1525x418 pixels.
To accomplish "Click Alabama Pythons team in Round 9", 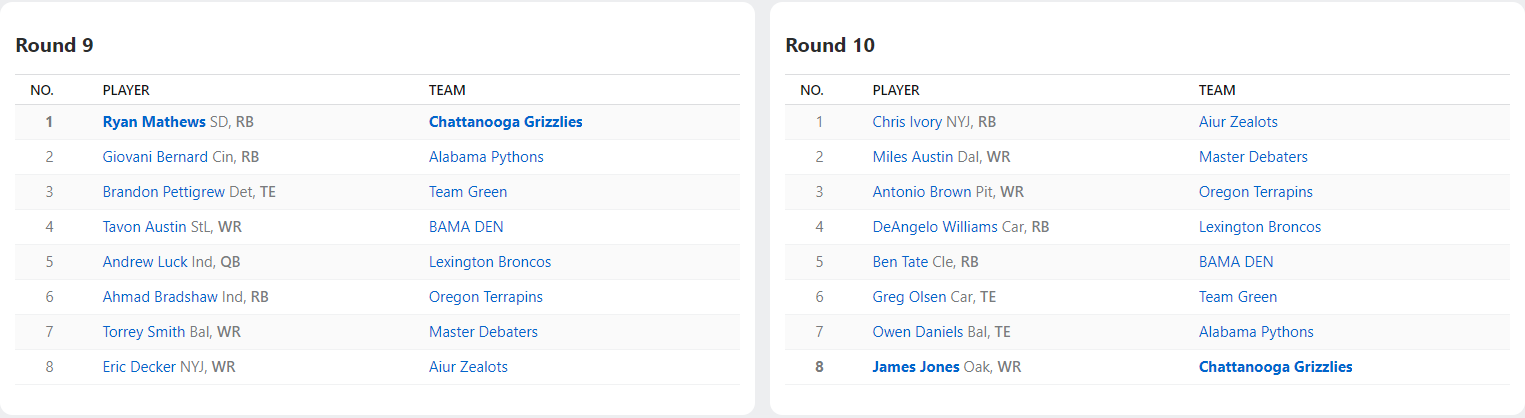I will click(486, 157).
